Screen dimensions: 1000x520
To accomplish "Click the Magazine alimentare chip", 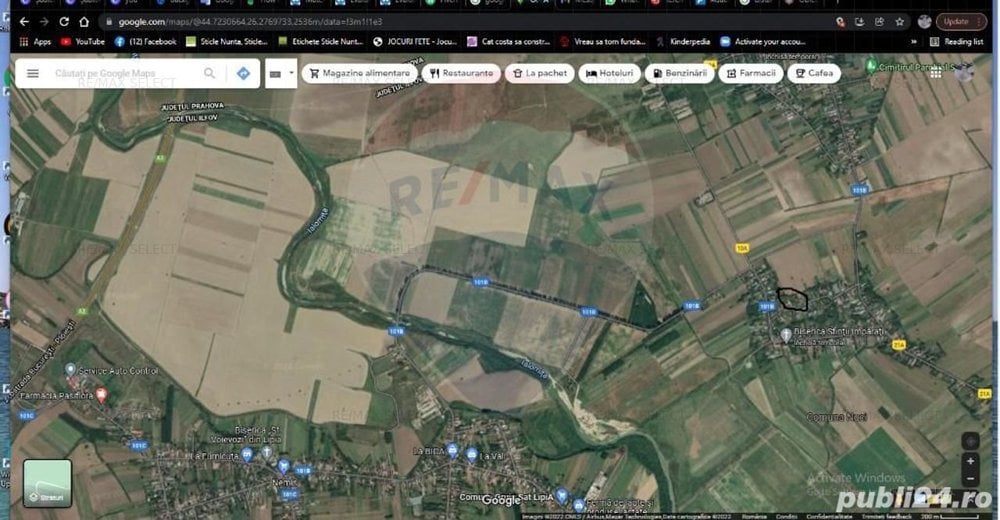I will pyautogui.click(x=359, y=74).
